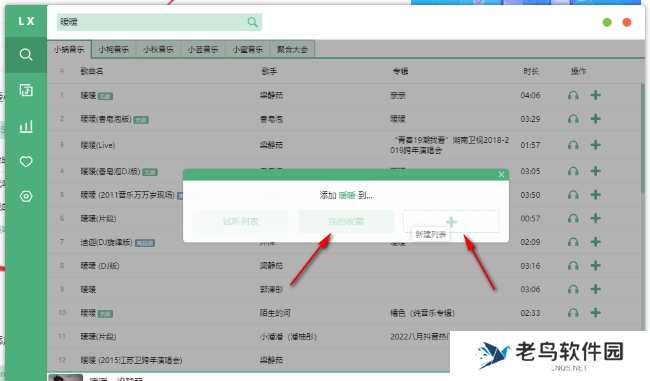Click the album thumbnail in the bottom player
Viewport: 650px width, 381px height.
(65, 377)
